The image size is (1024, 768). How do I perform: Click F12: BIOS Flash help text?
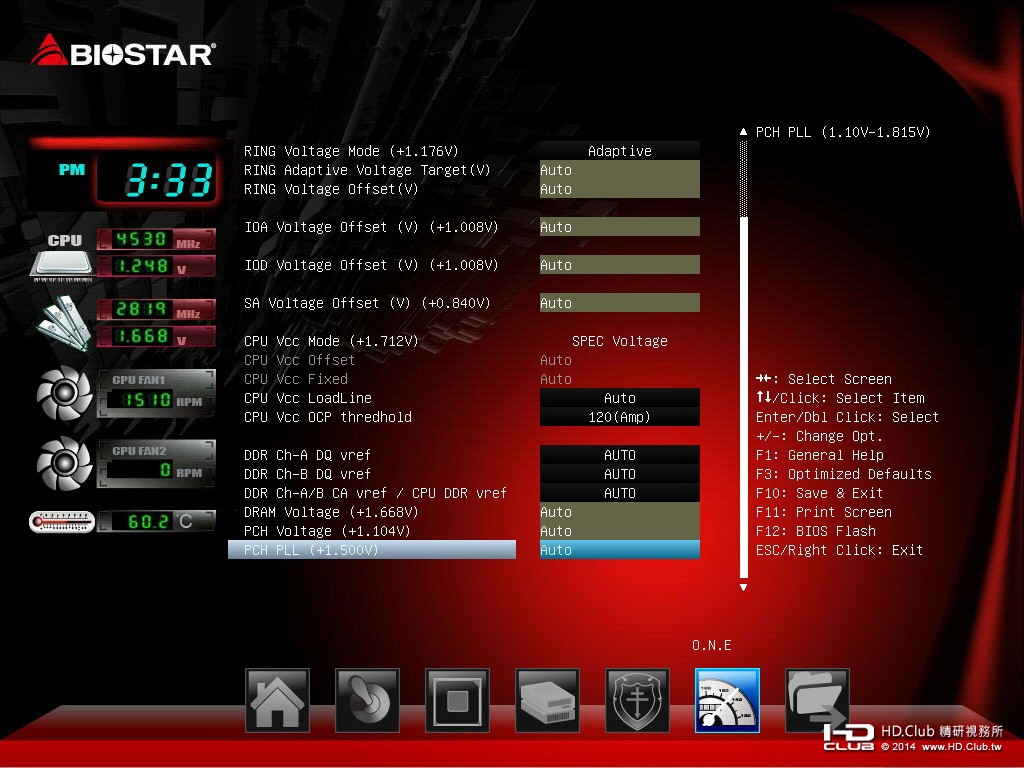[816, 530]
